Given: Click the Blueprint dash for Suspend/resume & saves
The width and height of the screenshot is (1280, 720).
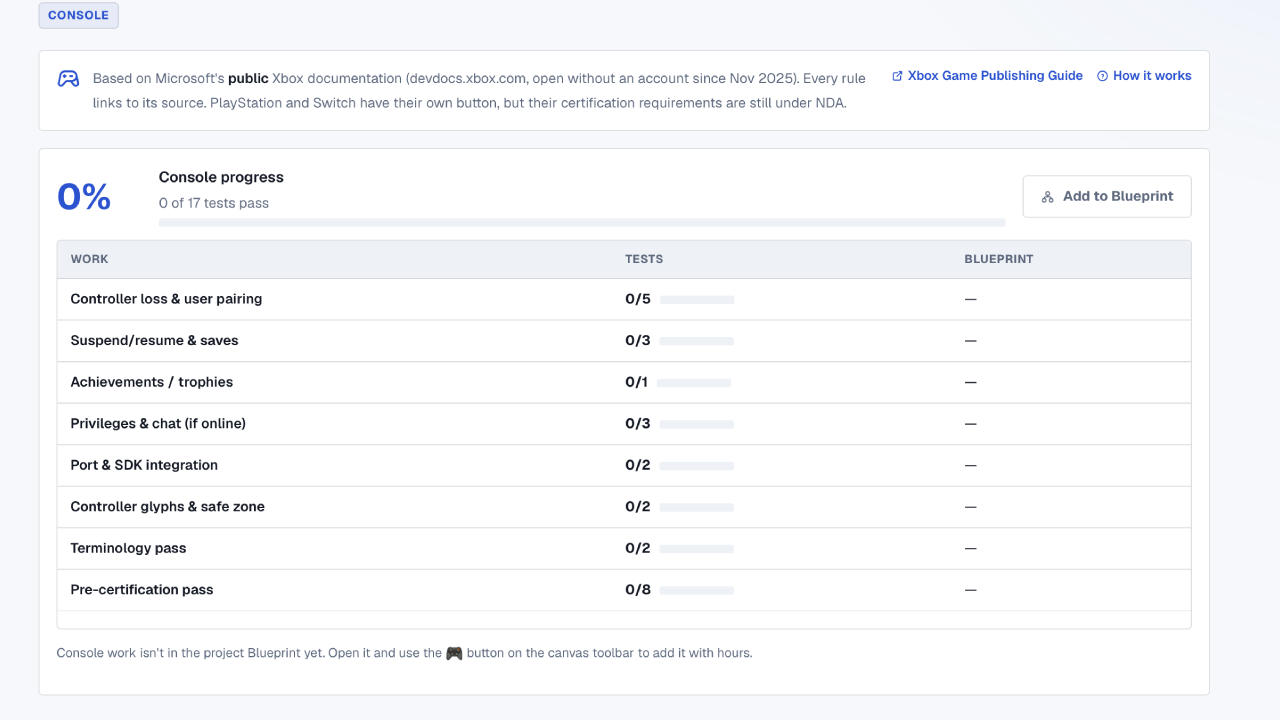Looking at the screenshot, I should point(970,341).
